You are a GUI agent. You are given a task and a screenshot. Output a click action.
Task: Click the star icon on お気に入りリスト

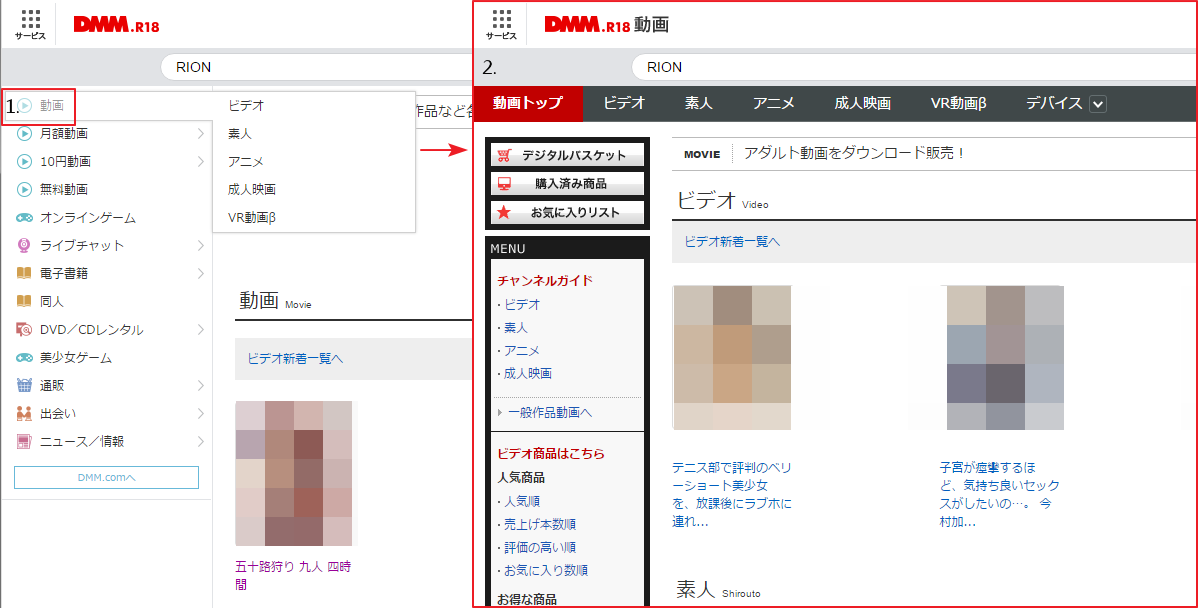[504, 212]
